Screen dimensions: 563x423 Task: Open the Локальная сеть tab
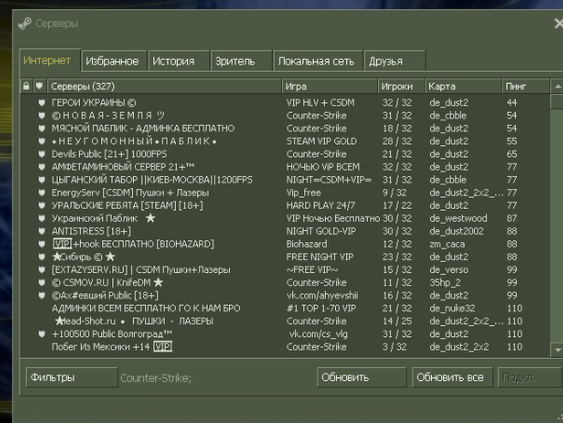coord(317,61)
